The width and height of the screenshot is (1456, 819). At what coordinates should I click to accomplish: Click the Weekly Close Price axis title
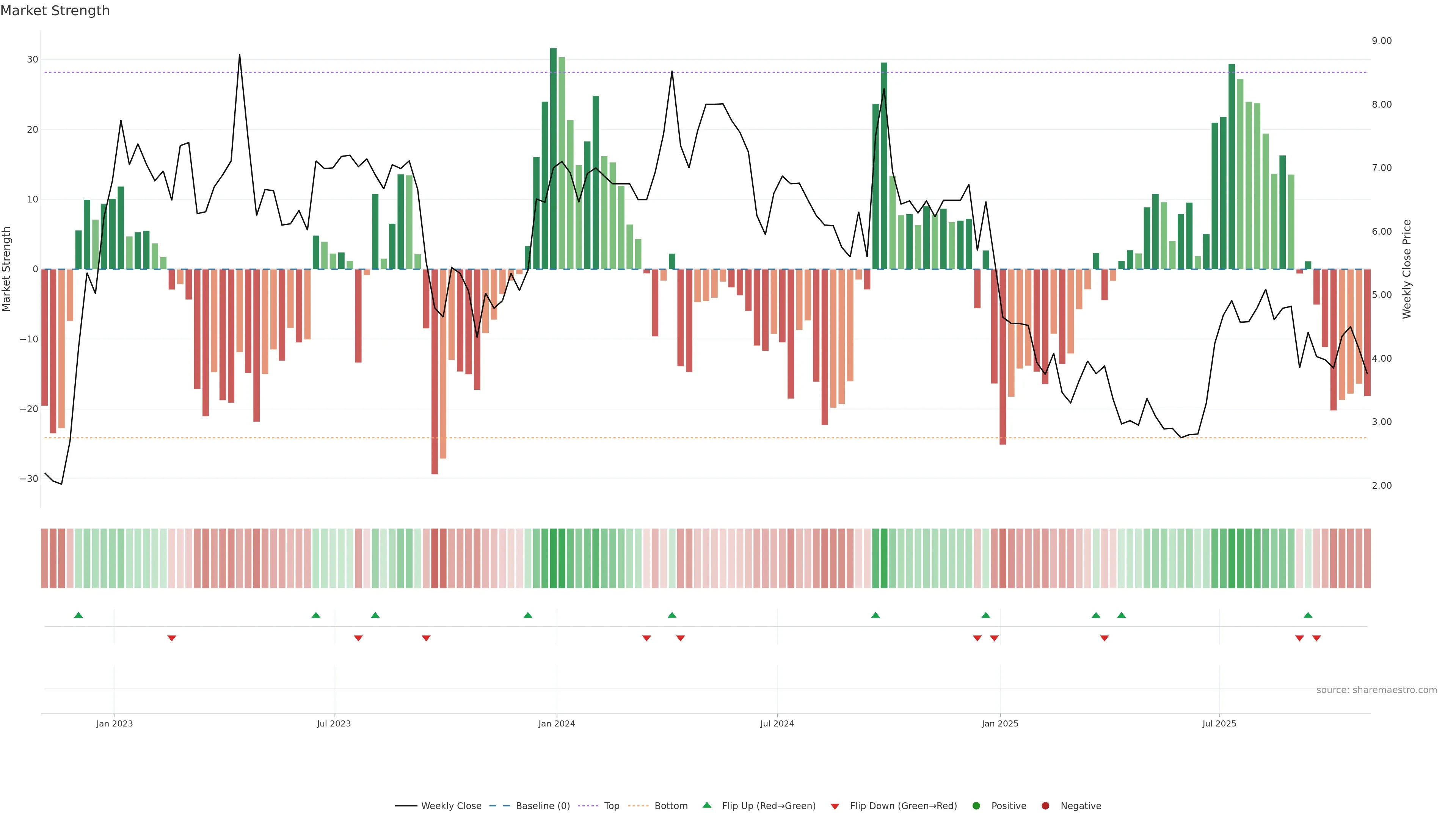1407,269
